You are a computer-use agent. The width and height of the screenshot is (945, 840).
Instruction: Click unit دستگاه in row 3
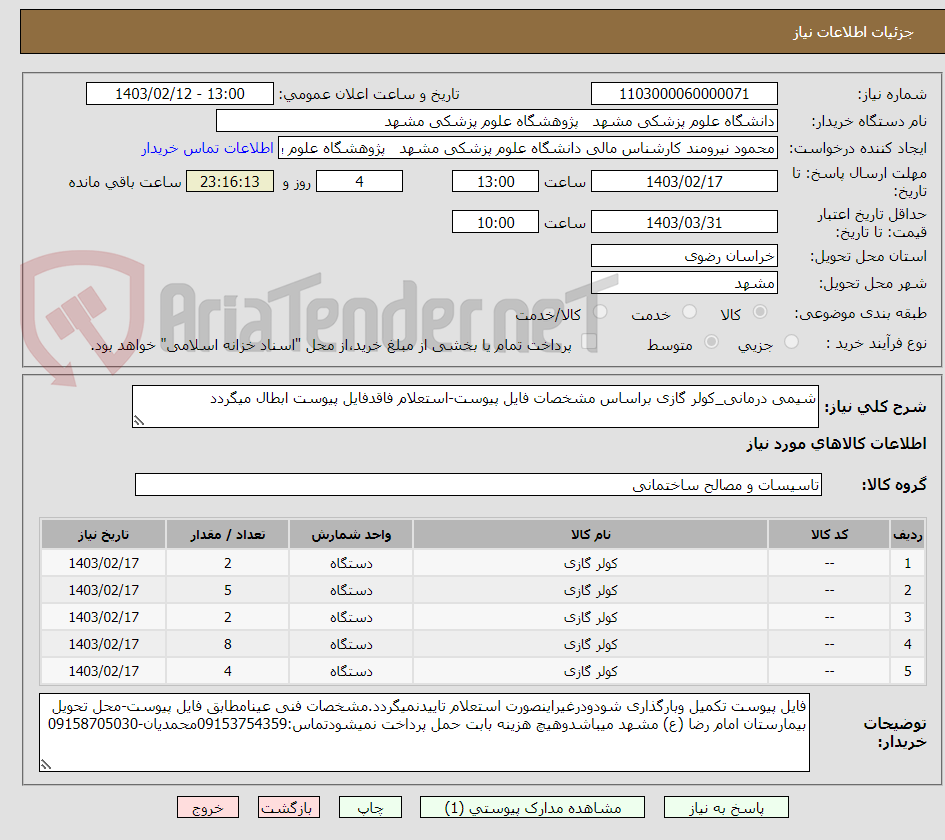click(351, 618)
